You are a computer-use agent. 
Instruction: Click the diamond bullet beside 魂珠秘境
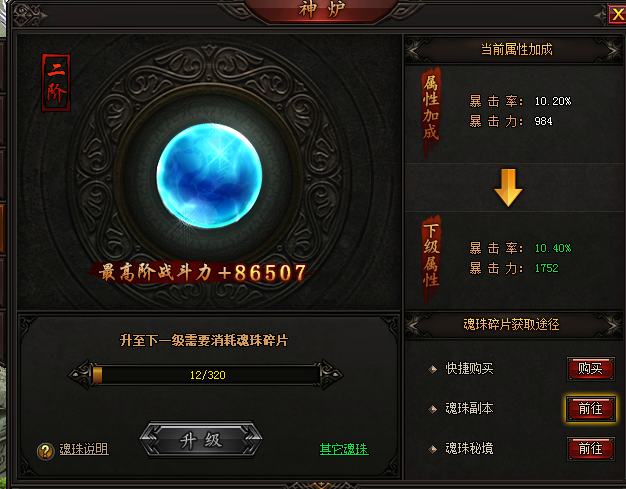[432, 449]
